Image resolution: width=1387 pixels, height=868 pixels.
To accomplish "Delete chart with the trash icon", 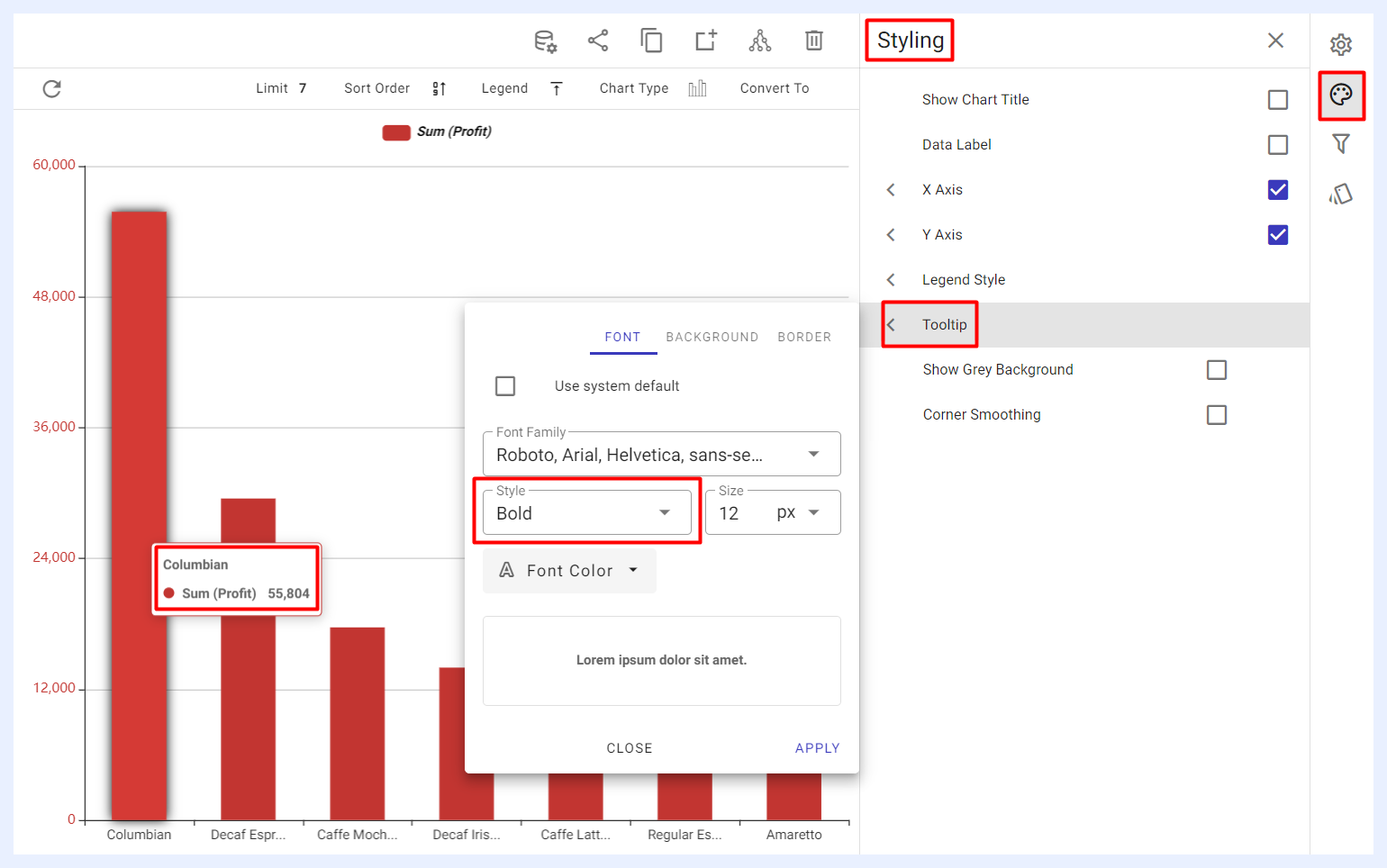I will click(x=814, y=41).
